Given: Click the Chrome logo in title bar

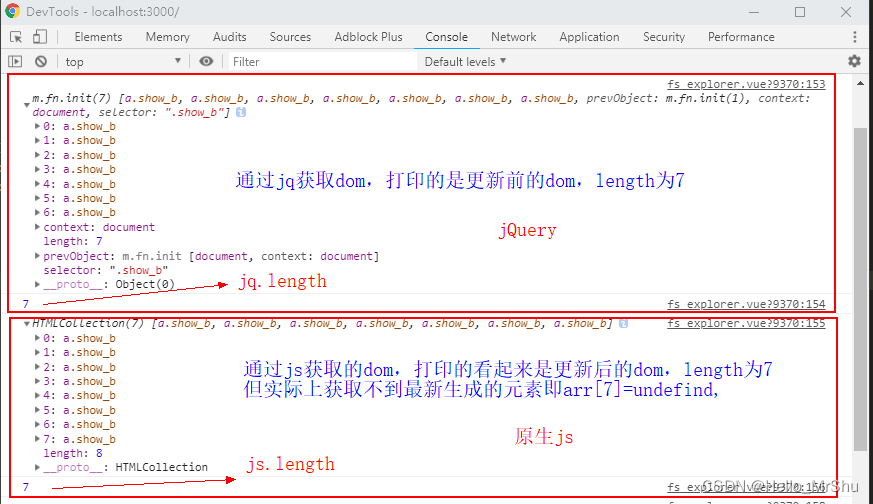Looking at the screenshot, I should click(12, 12).
